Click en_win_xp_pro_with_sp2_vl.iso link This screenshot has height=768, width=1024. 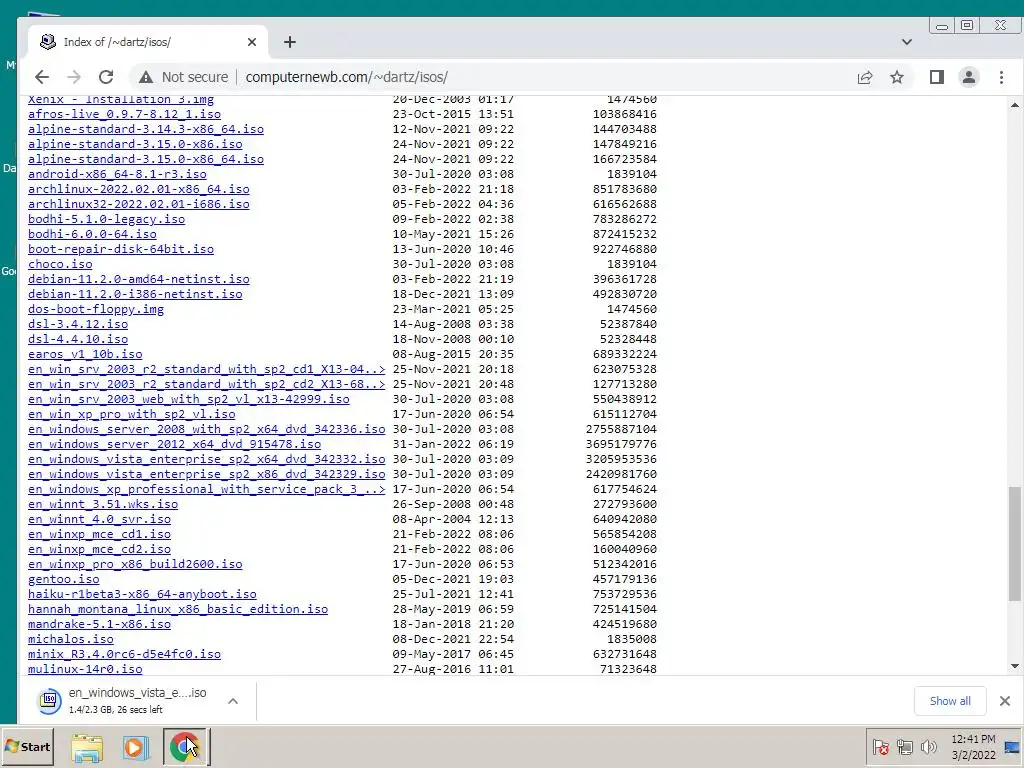[131, 415]
